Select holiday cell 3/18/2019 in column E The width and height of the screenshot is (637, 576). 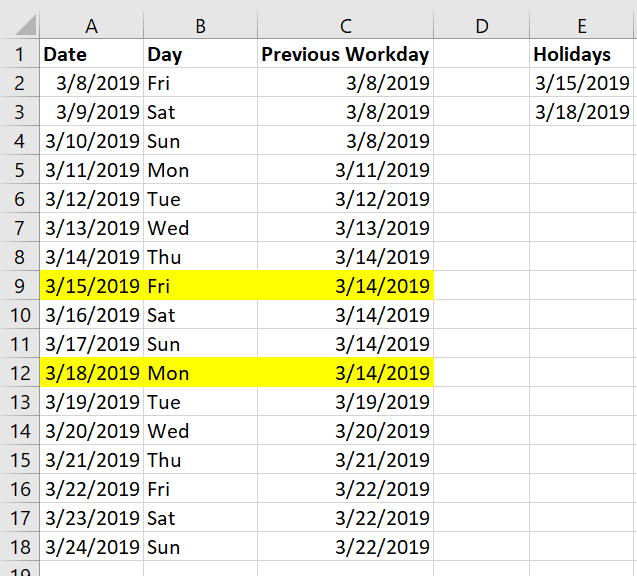click(x=582, y=112)
